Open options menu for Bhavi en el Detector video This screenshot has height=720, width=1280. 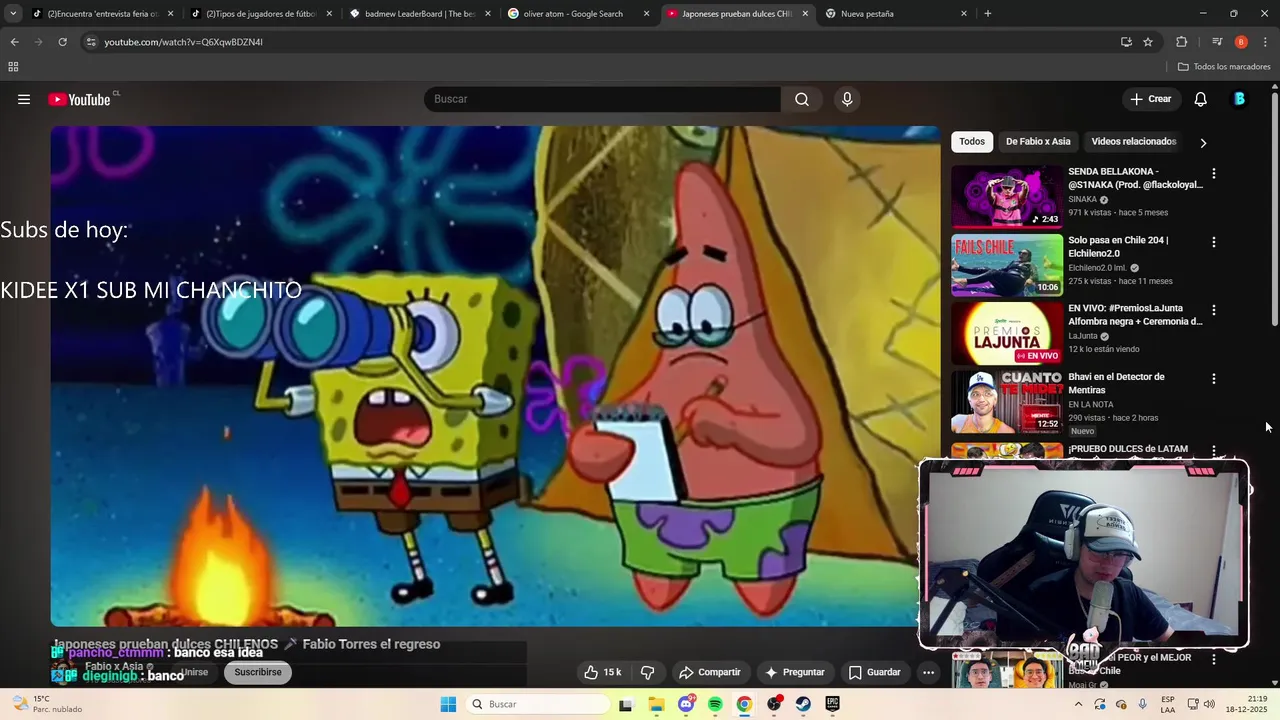point(1214,379)
